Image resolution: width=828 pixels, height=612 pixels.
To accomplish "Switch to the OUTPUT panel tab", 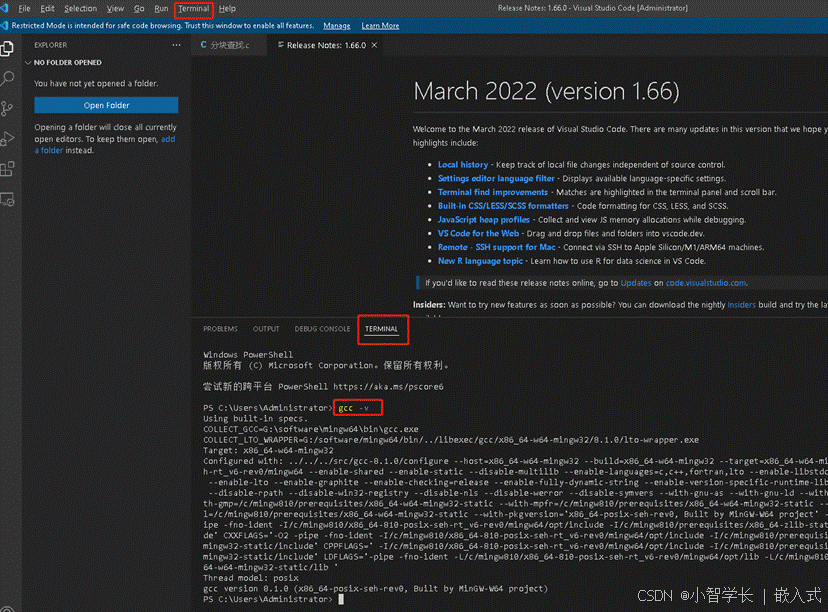I will 266,329.
